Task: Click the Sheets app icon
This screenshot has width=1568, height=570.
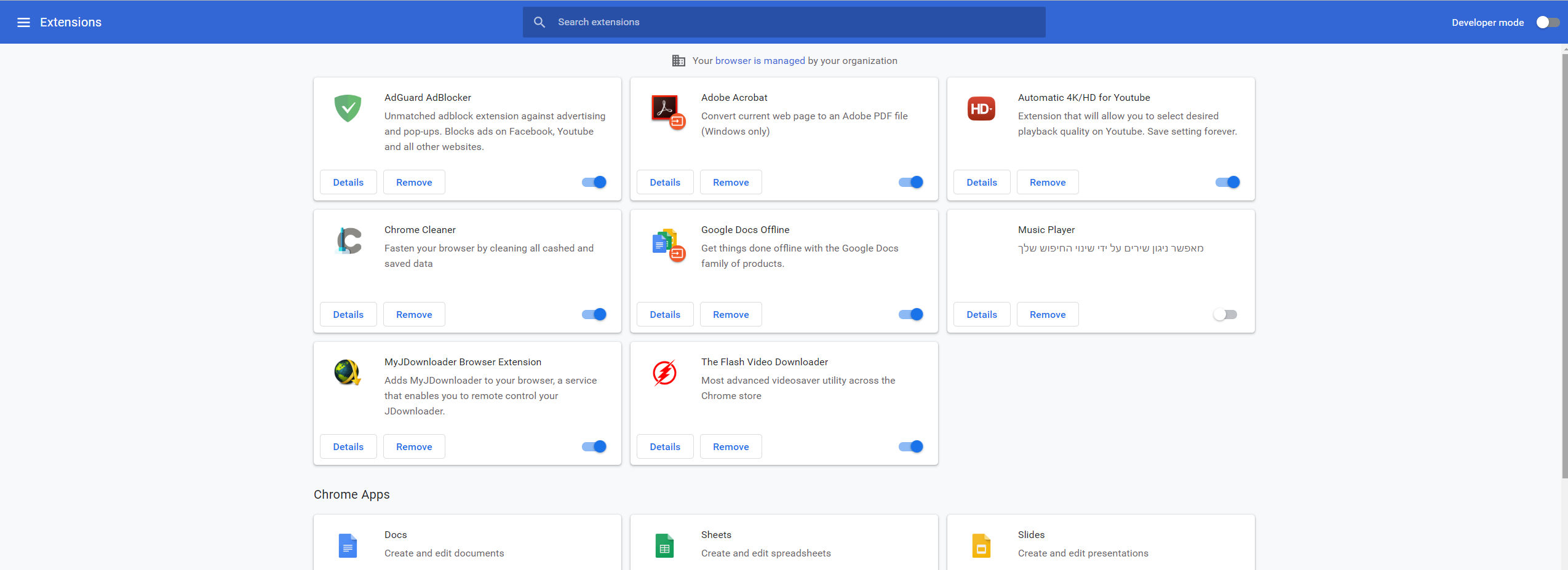Action: tap(664, 545)
